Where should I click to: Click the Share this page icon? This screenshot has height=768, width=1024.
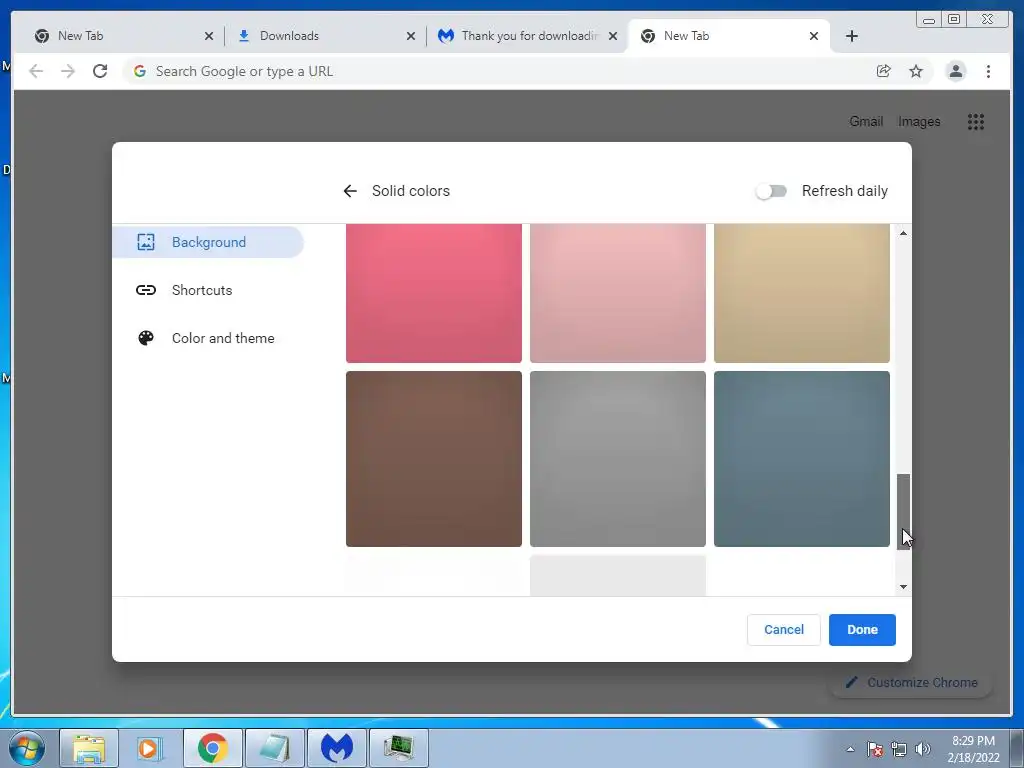pos(884,71)
